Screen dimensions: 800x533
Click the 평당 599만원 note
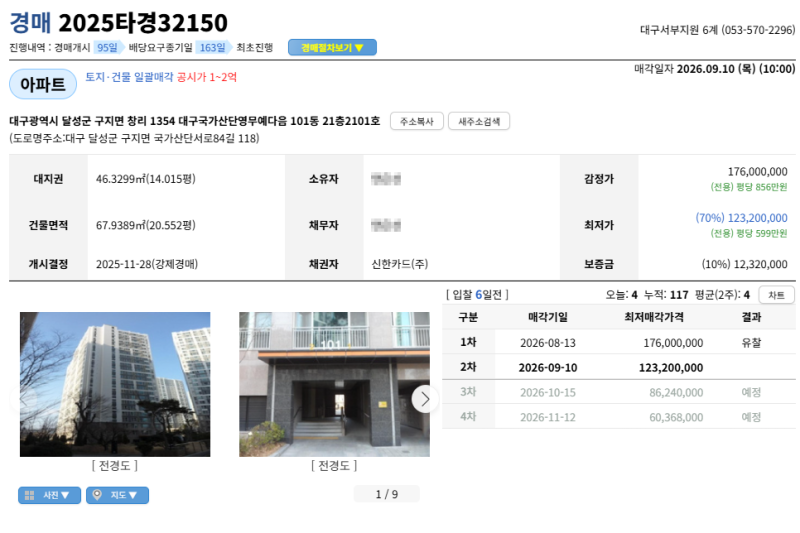[x=749, y=233]
